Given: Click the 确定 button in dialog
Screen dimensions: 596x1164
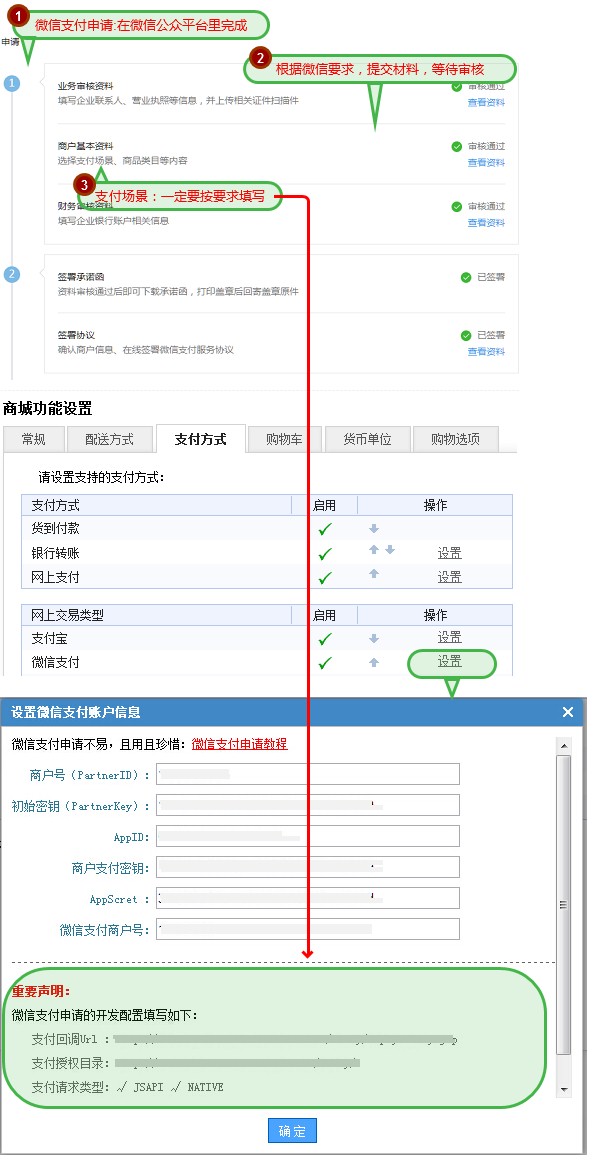Looking at the screenshot, I should [x=292, y=1131].
